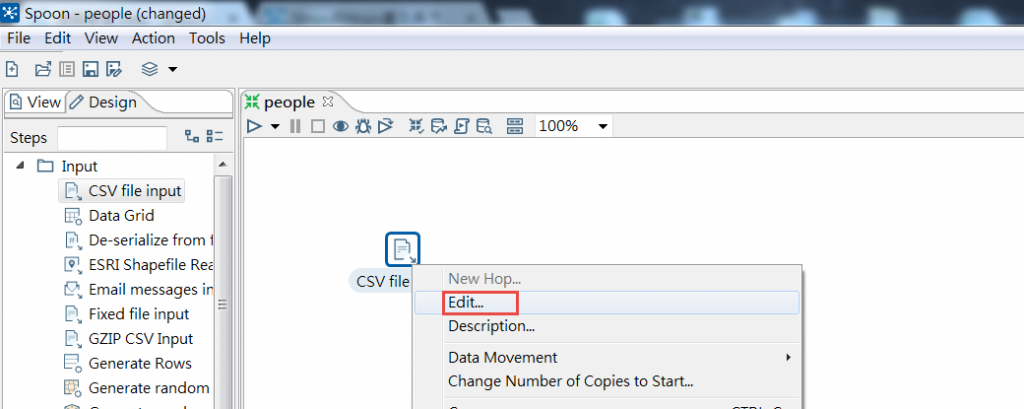This screenshot has width=1024, height=409.
Task: Select Generate random value step
Action: pos(138,388)
